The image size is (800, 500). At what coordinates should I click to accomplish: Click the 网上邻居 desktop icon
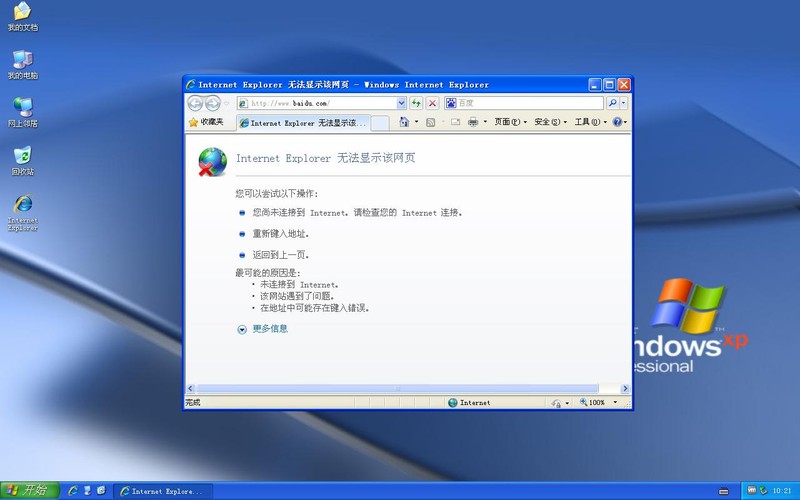click(x=22, y=113)
